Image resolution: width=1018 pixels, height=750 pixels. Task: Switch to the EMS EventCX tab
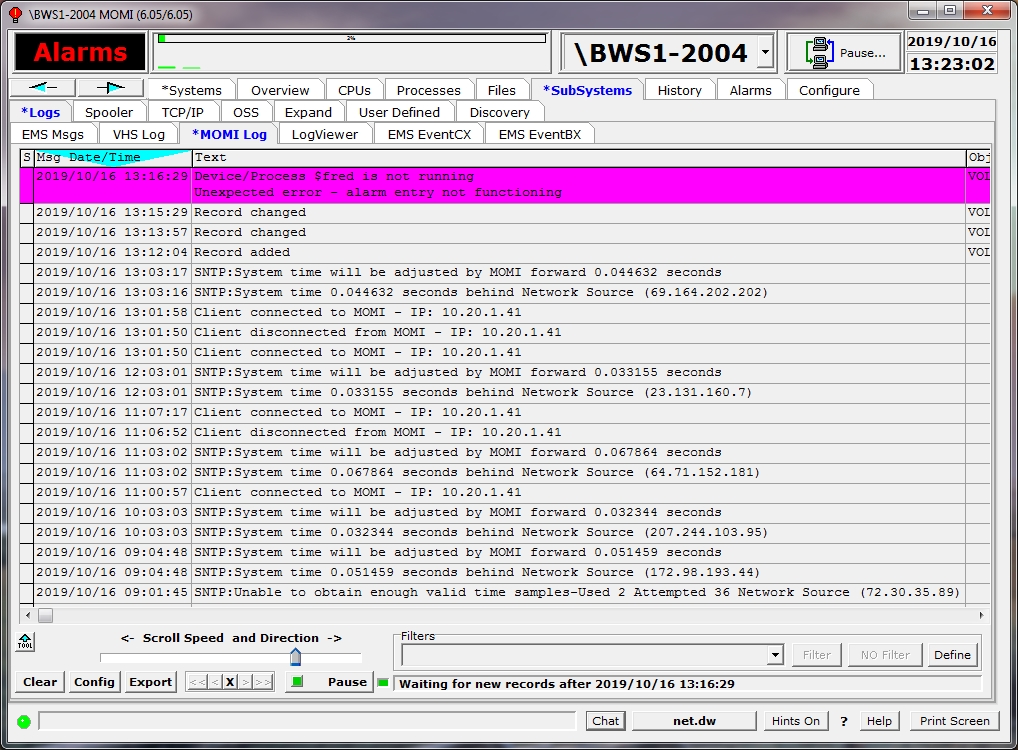tap(429, 134)
